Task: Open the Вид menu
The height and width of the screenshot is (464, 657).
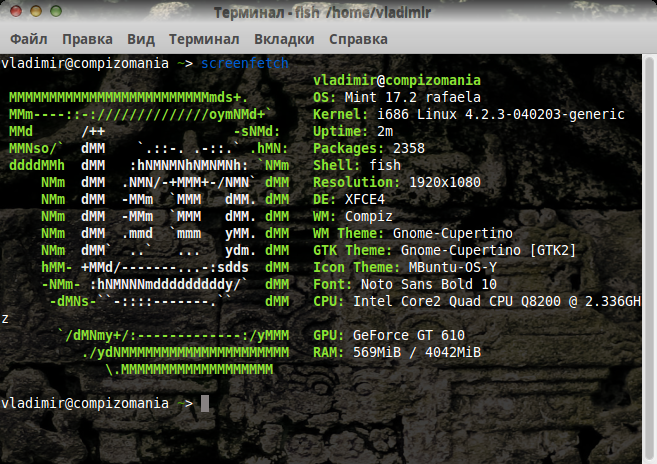Action: coord(141,39)
